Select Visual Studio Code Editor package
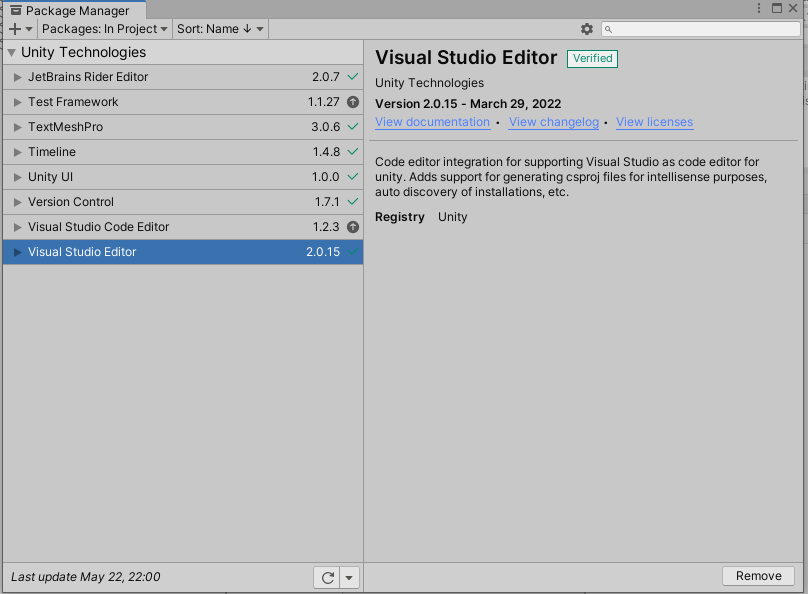 pyautogui.click(x=183, y=227)
